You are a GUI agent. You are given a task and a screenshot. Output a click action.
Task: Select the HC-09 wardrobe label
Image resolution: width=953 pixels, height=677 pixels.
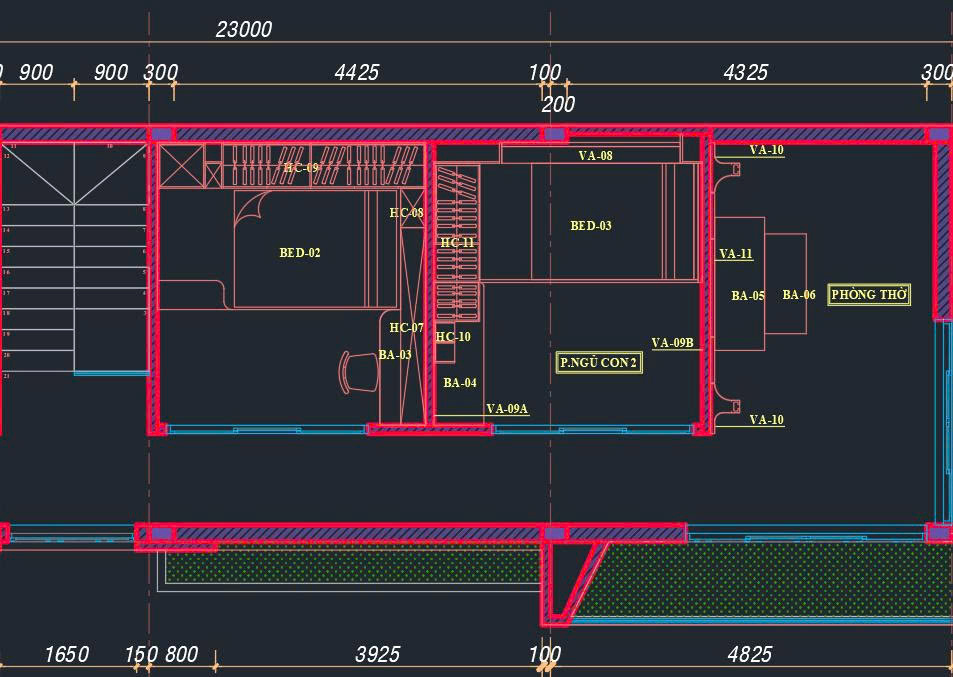300,168
